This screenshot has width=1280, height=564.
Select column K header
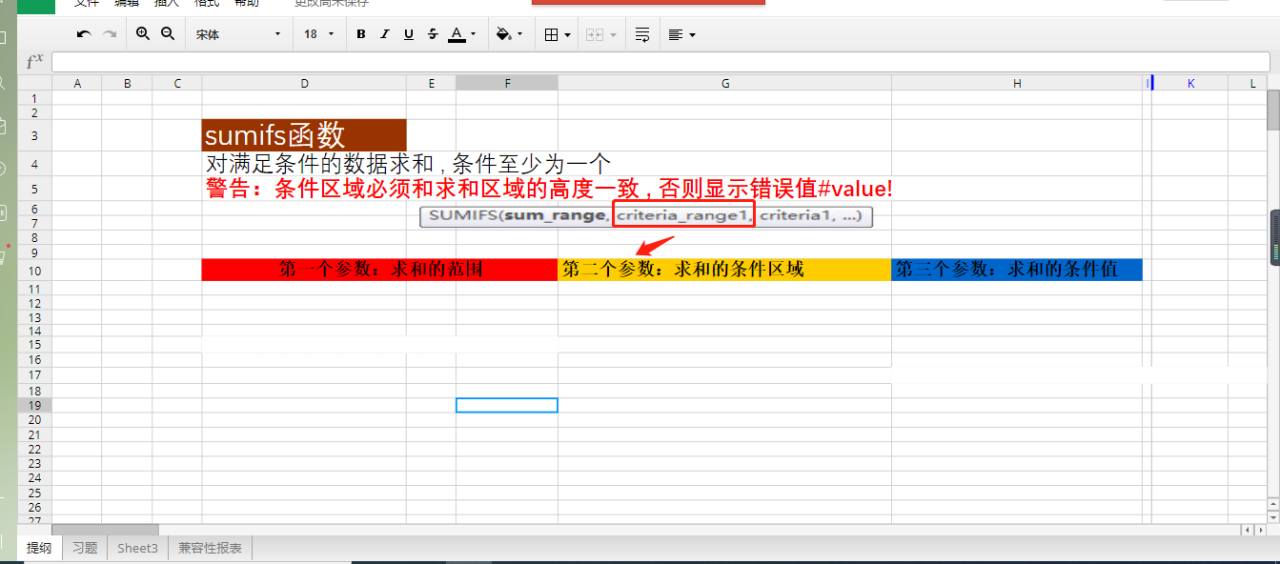point(1191,83)
